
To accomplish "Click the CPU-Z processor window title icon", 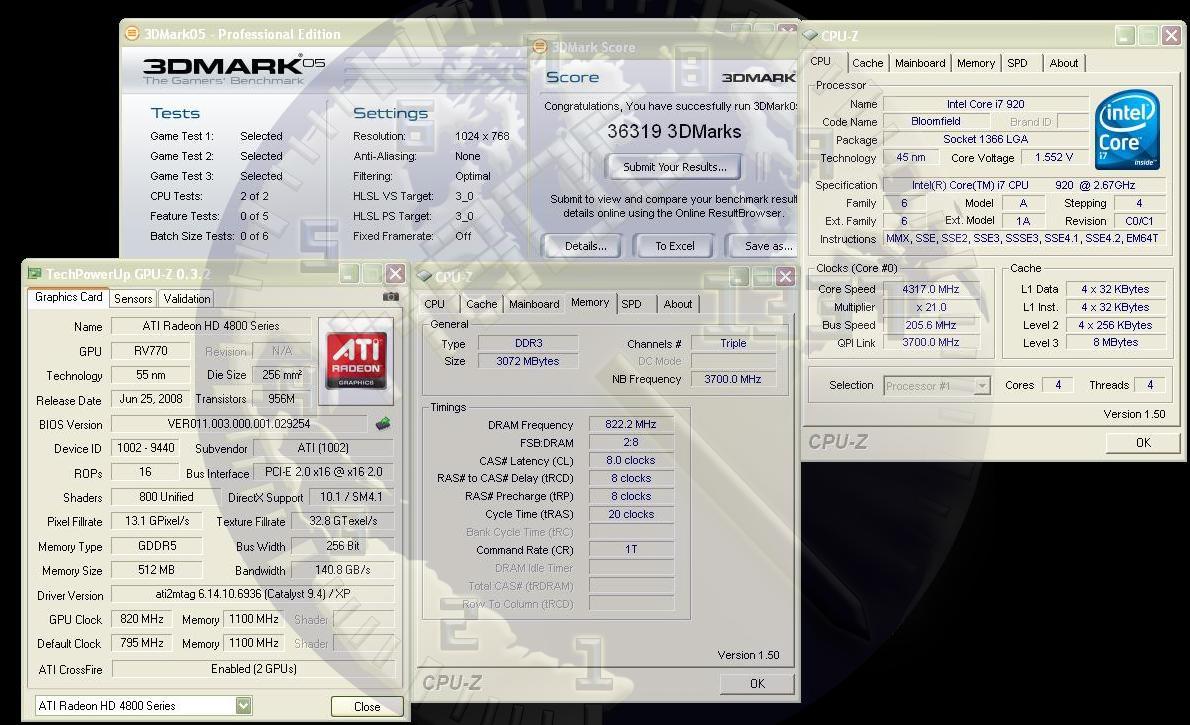I will coord(810,35).
